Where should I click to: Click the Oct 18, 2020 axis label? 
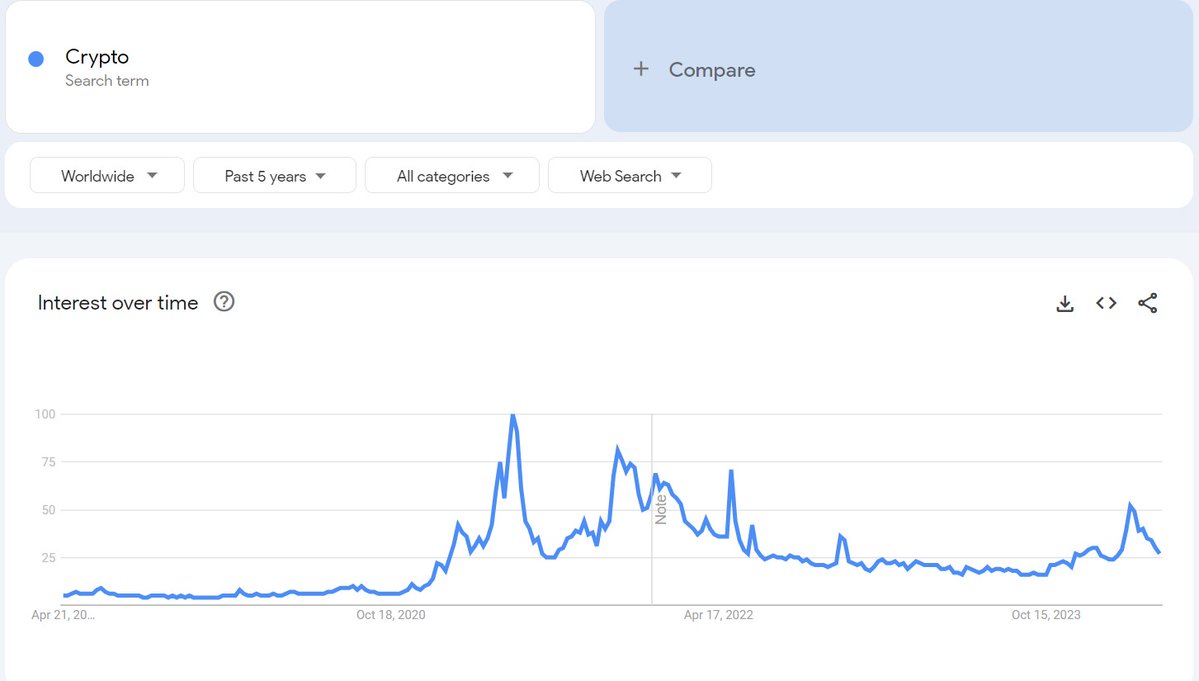(391, 615)
